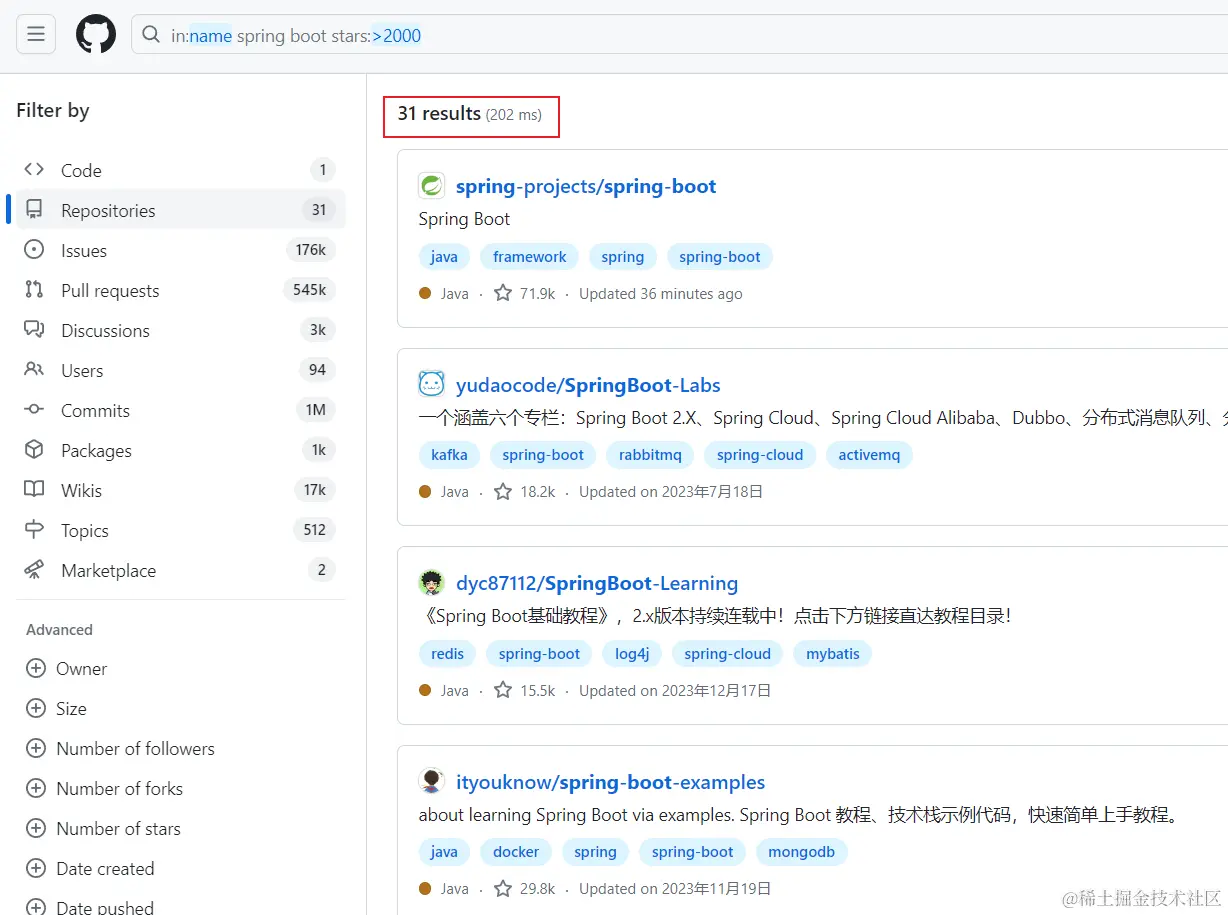Go to the GitHub homepage logo
This screenshot has width=1228, height=915.
(x=96, y=35)
